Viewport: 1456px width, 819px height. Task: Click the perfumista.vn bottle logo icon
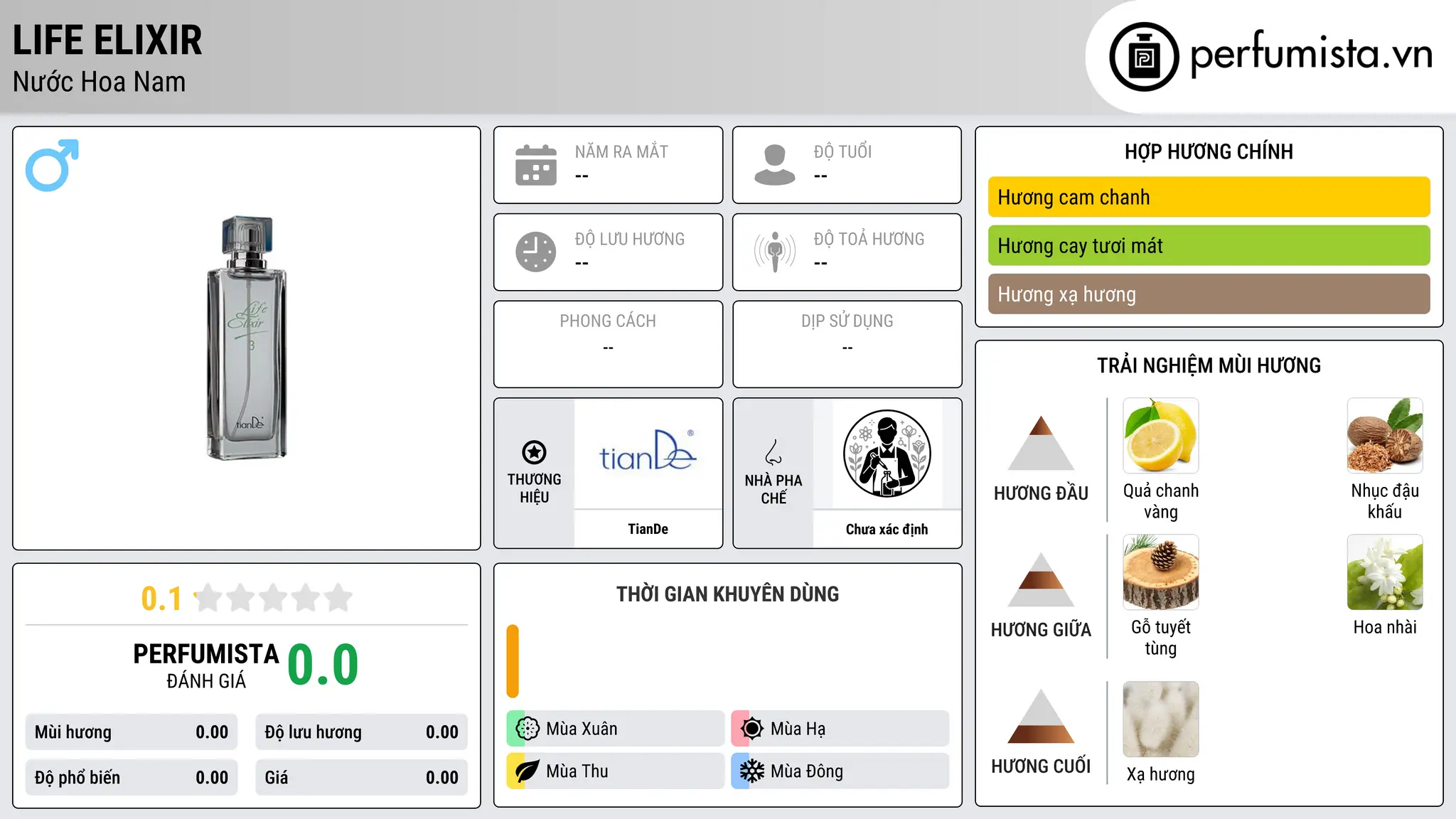[x=1144, y=57]
